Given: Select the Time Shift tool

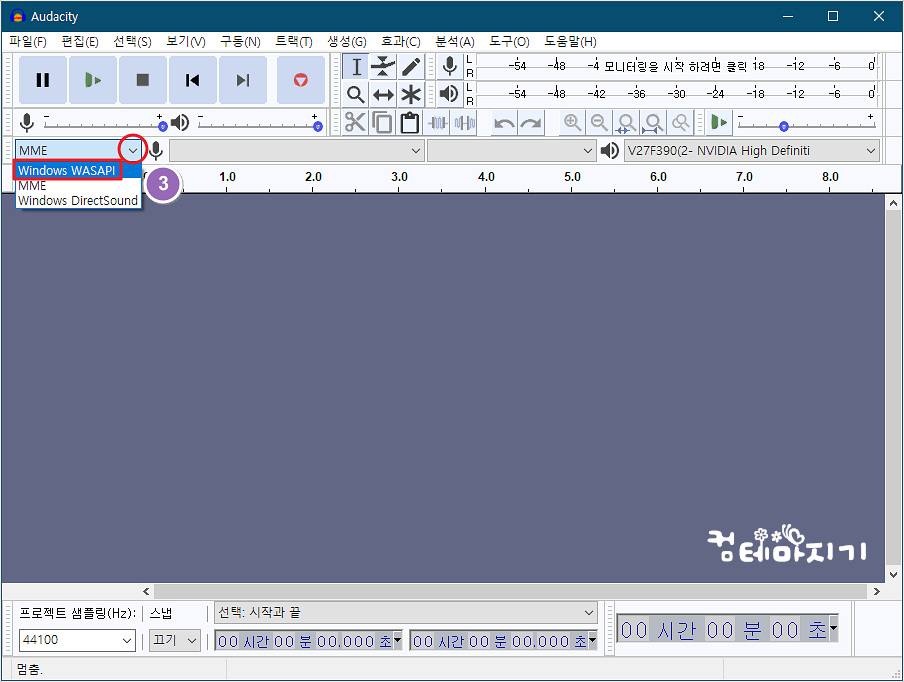Looking at the screenshot, I should [383, 94].
